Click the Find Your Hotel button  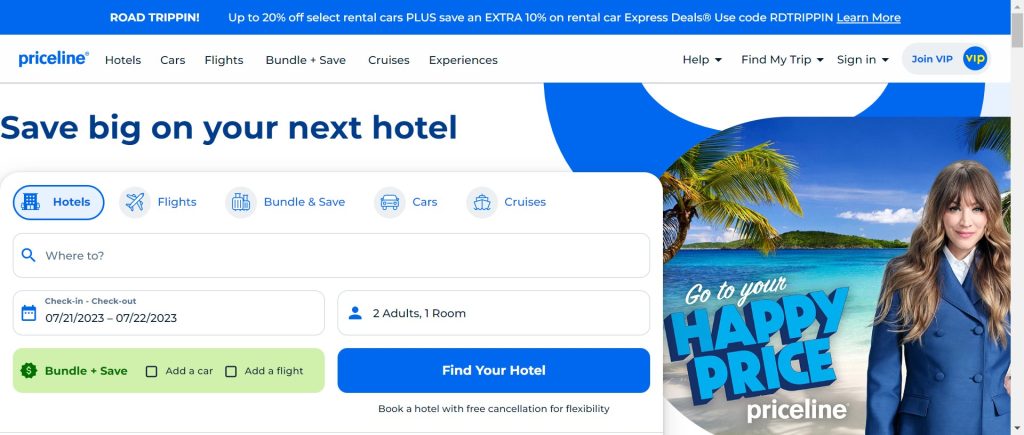(494, 370)
